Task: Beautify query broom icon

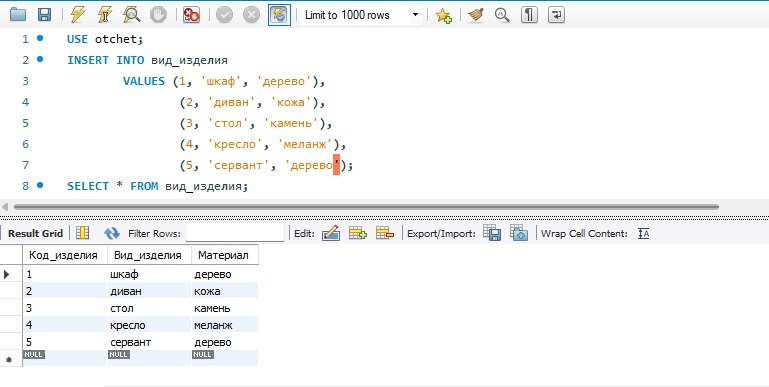Action: 475,15
